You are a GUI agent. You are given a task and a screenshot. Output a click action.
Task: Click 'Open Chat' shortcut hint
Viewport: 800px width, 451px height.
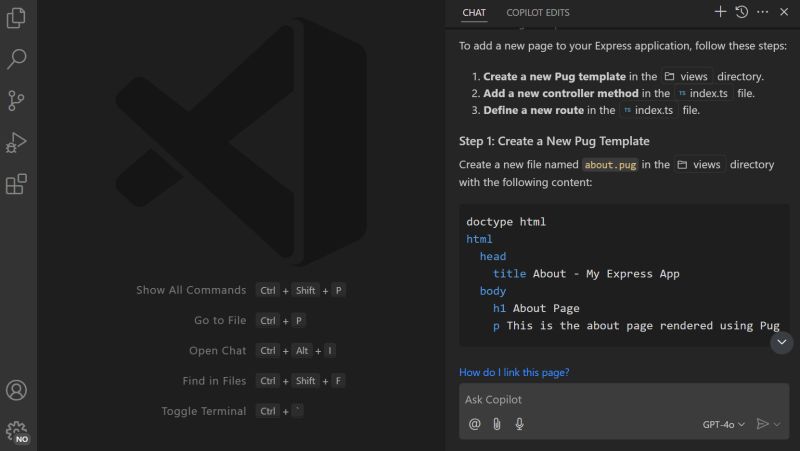pyautogui.click(x=217, y=350)
